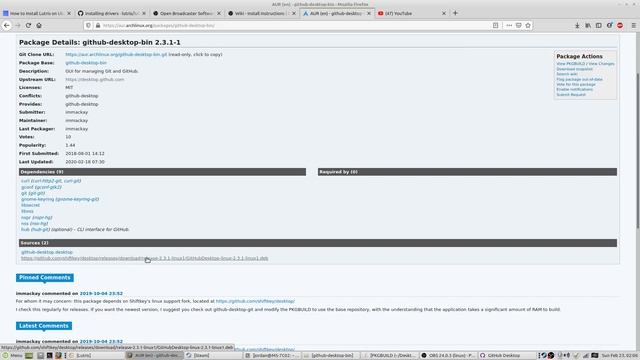Image resolution: width=640 pixels, height=360 pixels.
Task: Click the red adblock extension icon
Action: [620, 25]
